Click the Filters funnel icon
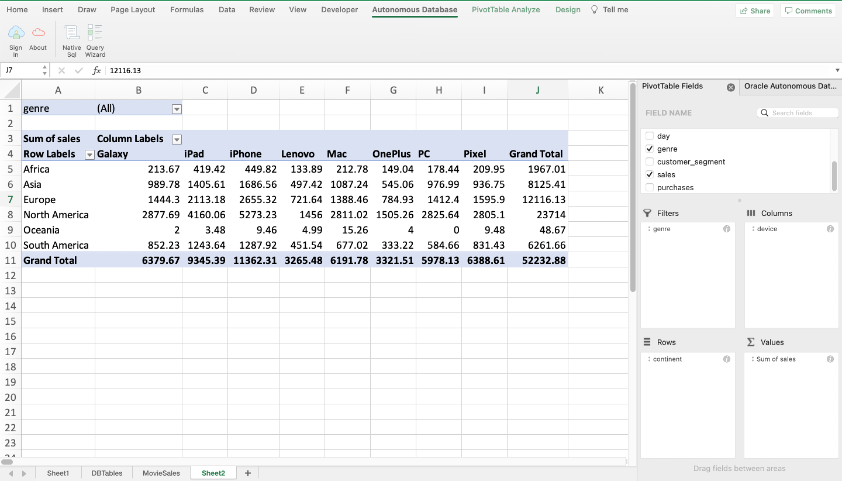 tap(647, 213)
